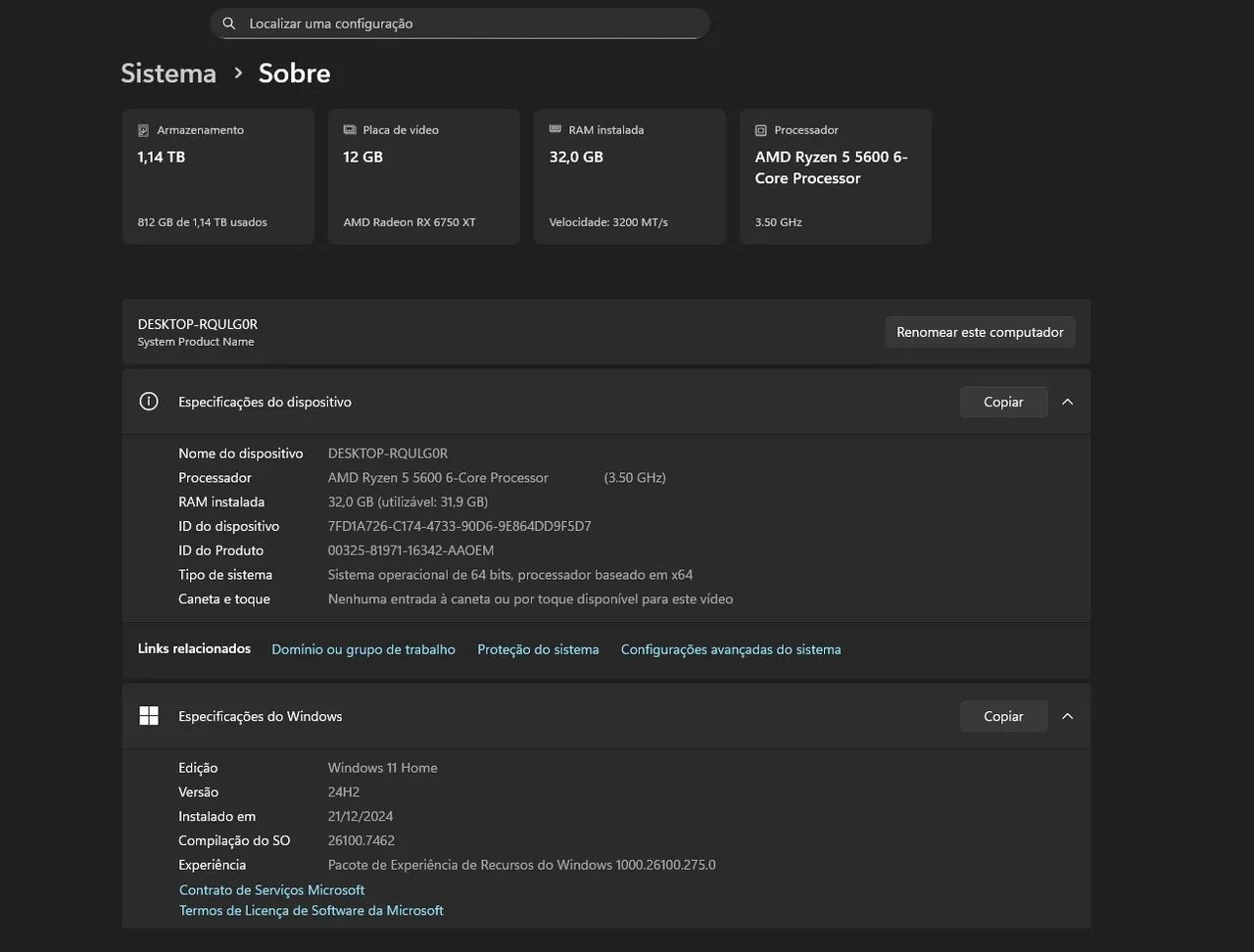This screenshot has width=1254, height=952.
Task: Click the Tipo de sistema 64 bits value
Action: coord(510,575)
